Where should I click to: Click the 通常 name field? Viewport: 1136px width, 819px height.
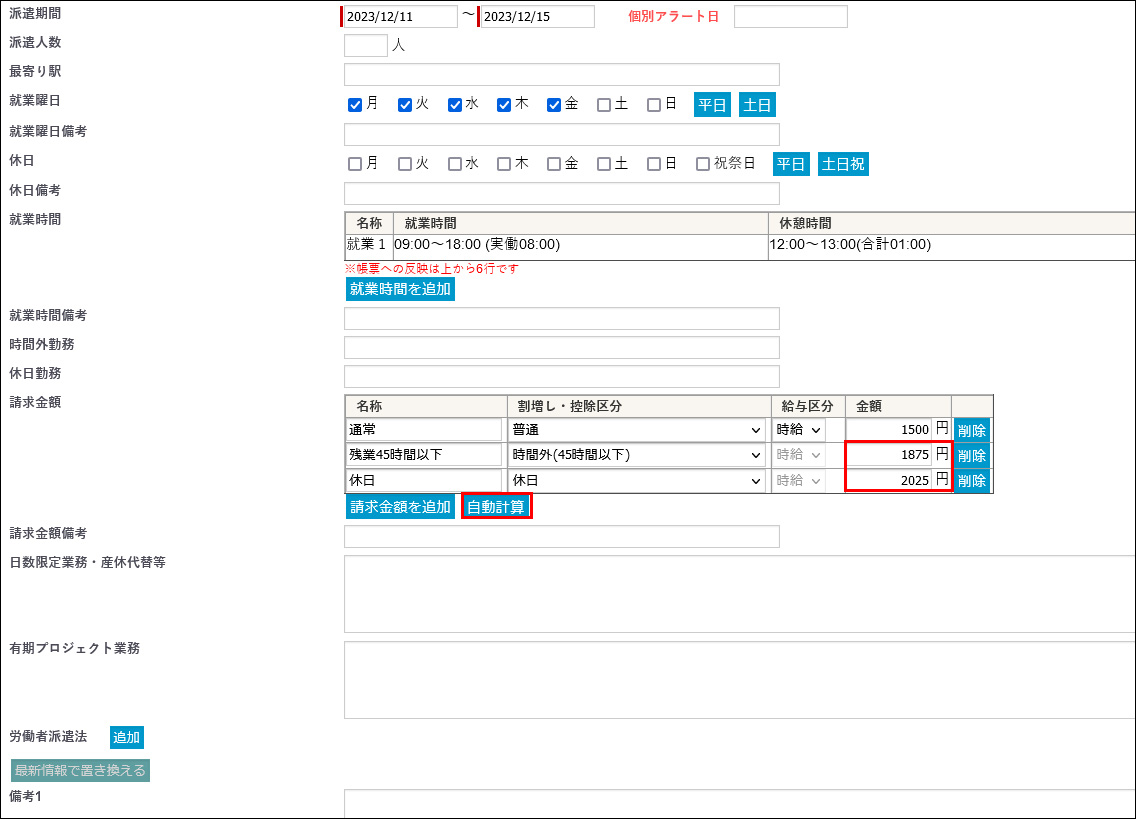pyautogui.click(x=424, y=430)
